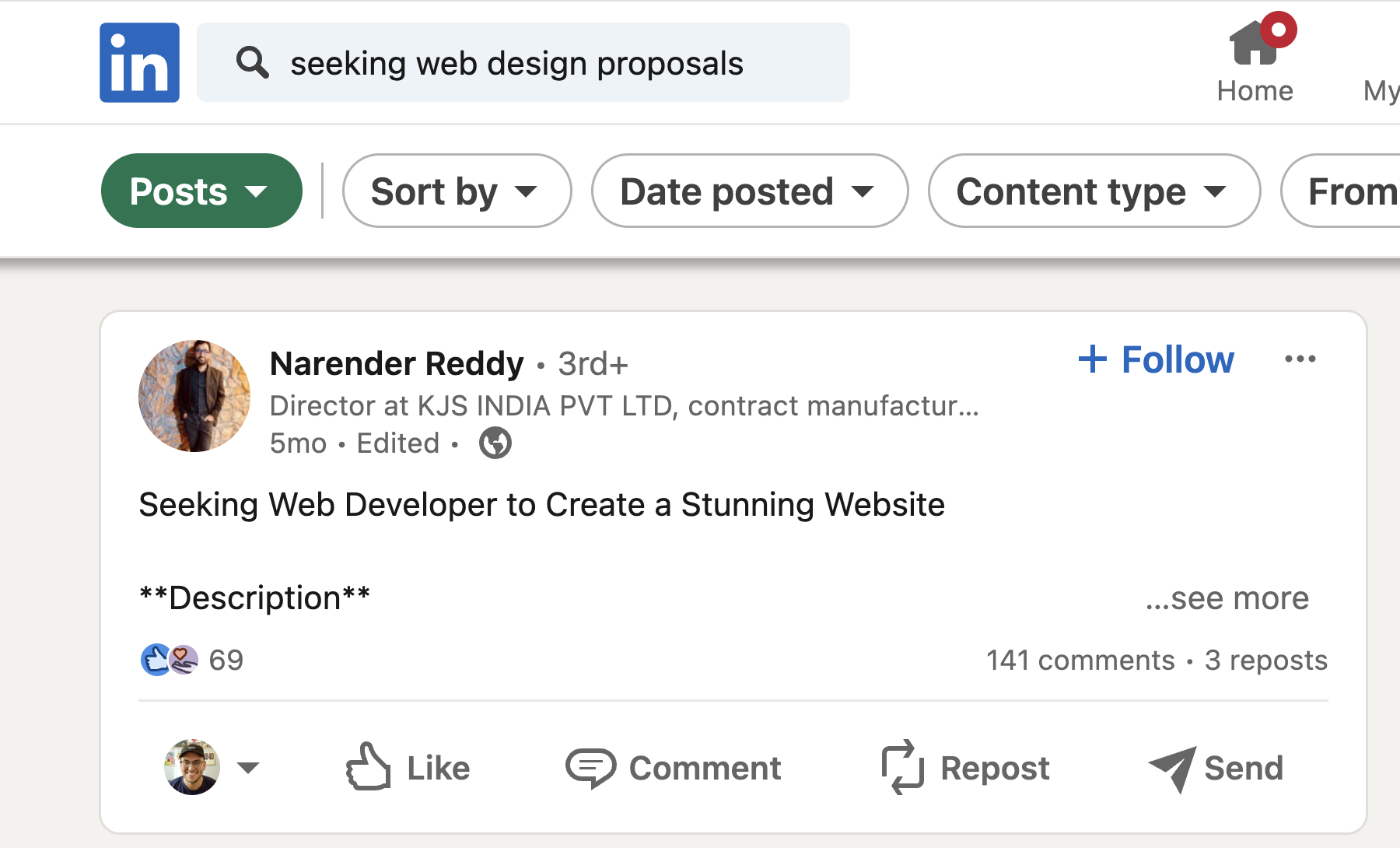Open the comment identity selector chevron
Screen dimensions: 1400x848
pos(249,768)
